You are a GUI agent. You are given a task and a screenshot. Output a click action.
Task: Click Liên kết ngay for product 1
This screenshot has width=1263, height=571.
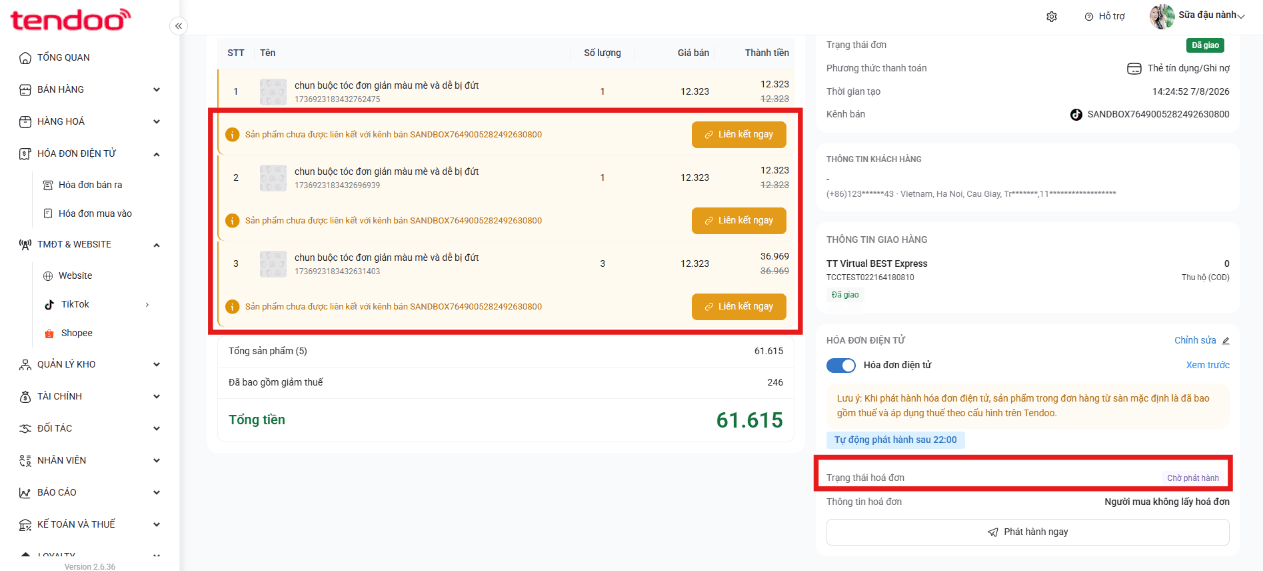(739, 135)
